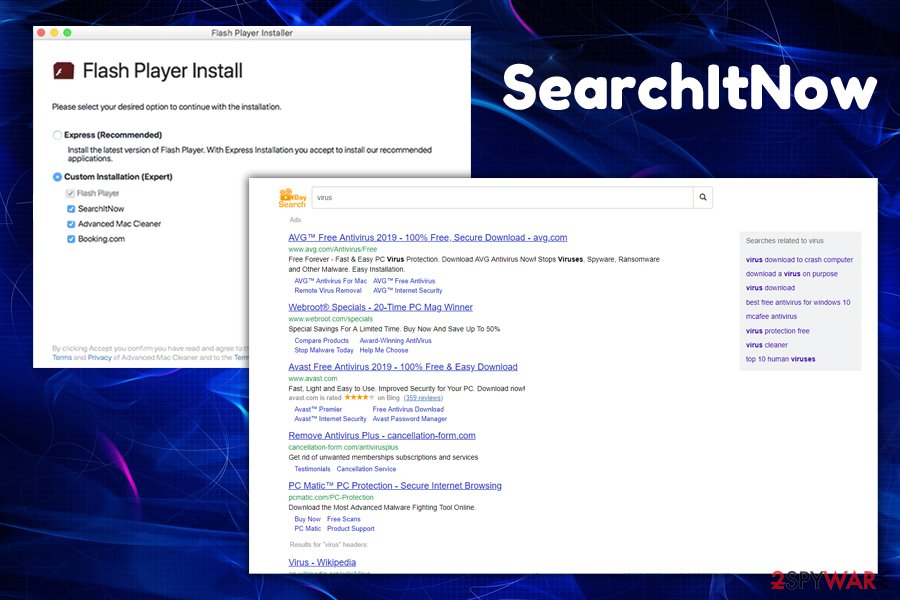900x600 pixels.
Task: Close the Flash Player Installer window
Action: (x=41, y=33)
